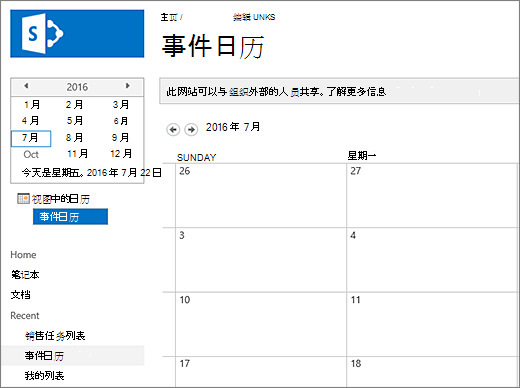Open 销售任务列表 under Recent

[55, 336]
